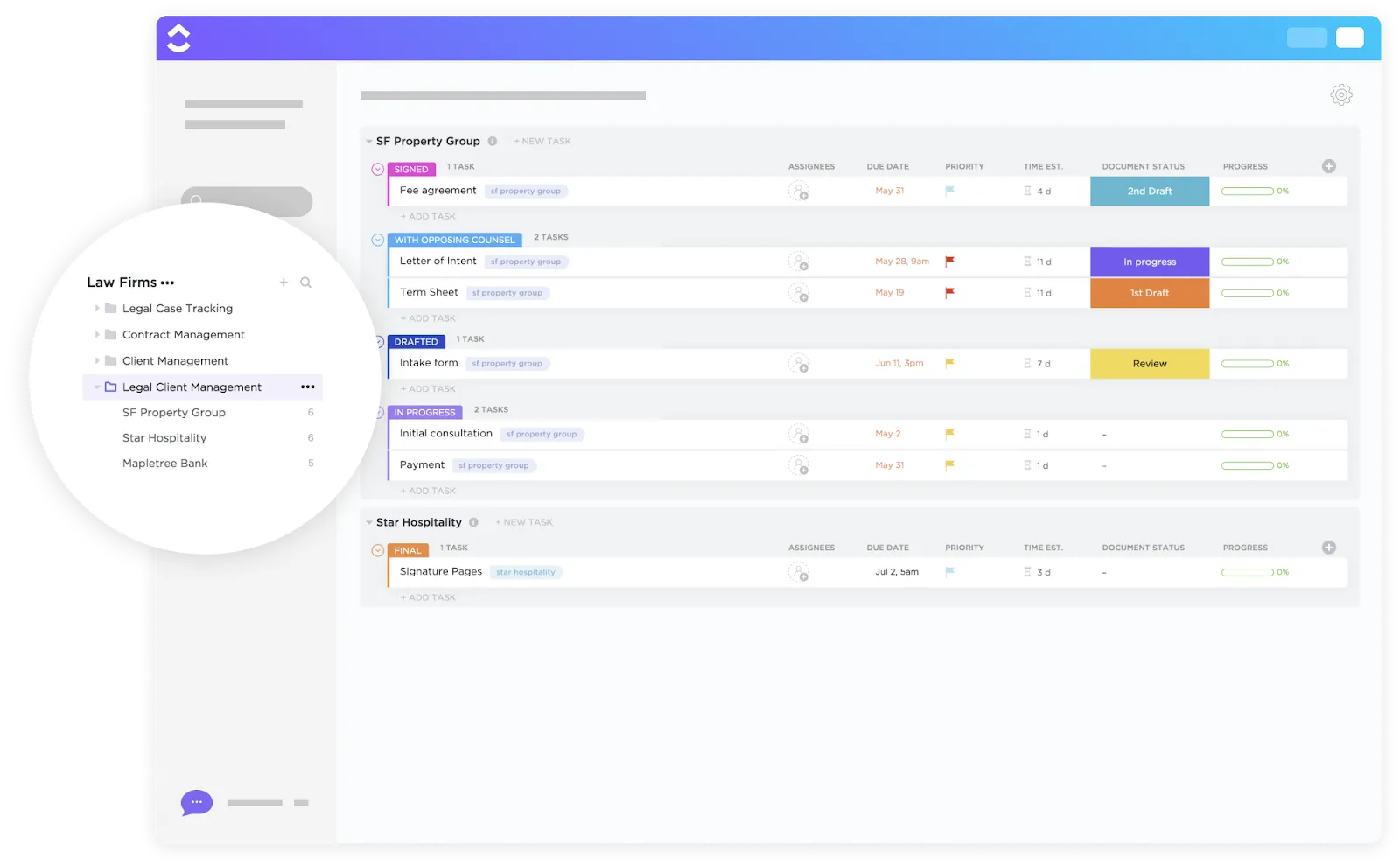
Task: Click priority flag for Signature Pages
Action: [x=949, y=572]
